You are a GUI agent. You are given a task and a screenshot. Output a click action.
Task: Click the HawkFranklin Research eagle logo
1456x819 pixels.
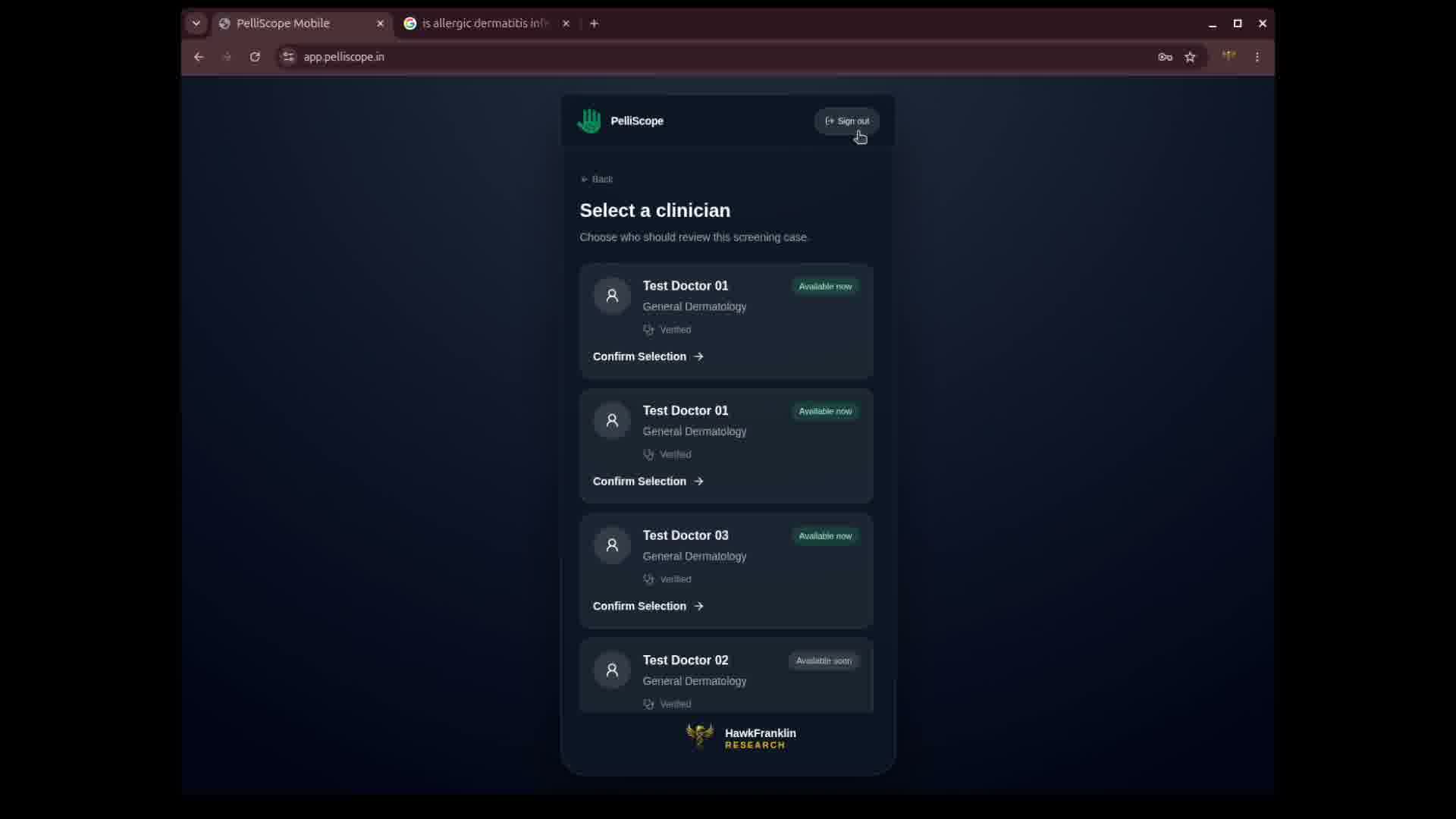[x=699, y=736]
